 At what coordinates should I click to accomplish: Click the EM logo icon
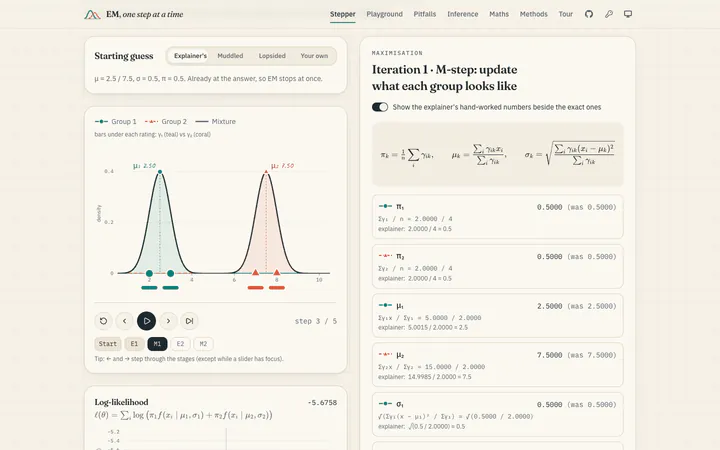92,14
